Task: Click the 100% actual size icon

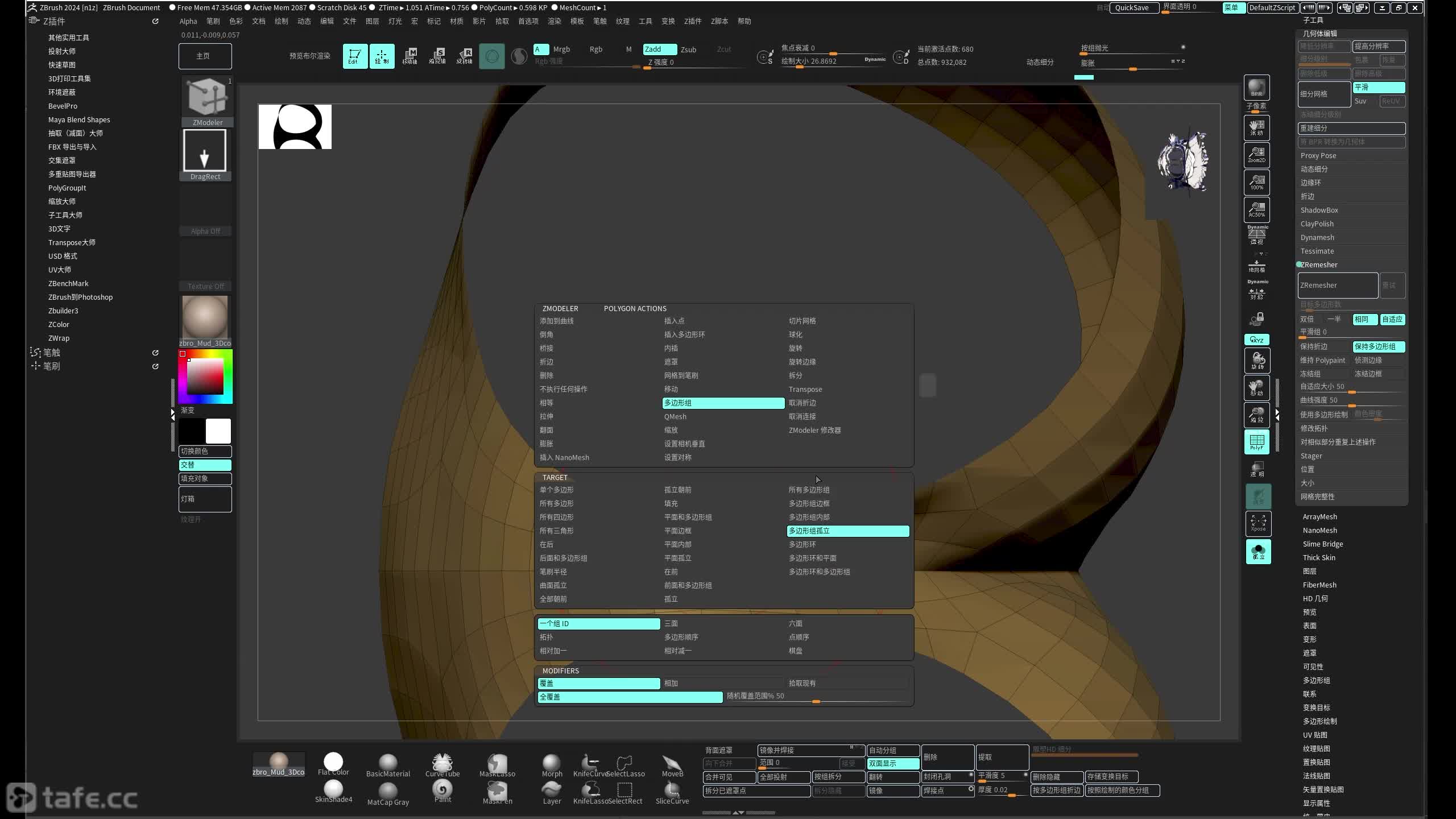Action: pyautogui.click(x=1256, y=183)
